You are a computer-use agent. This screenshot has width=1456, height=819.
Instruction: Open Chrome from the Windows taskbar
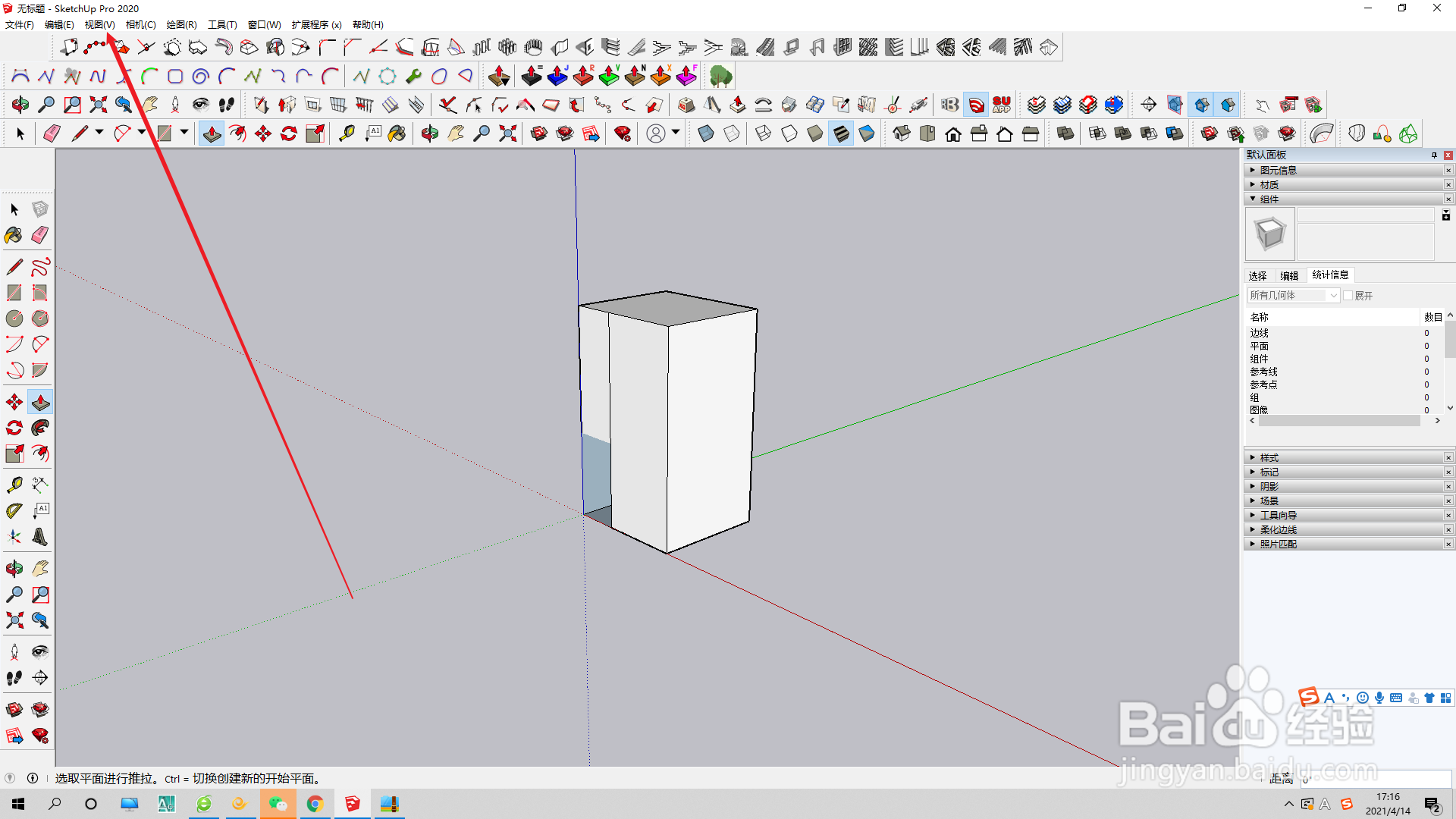[x=315, y=804]
